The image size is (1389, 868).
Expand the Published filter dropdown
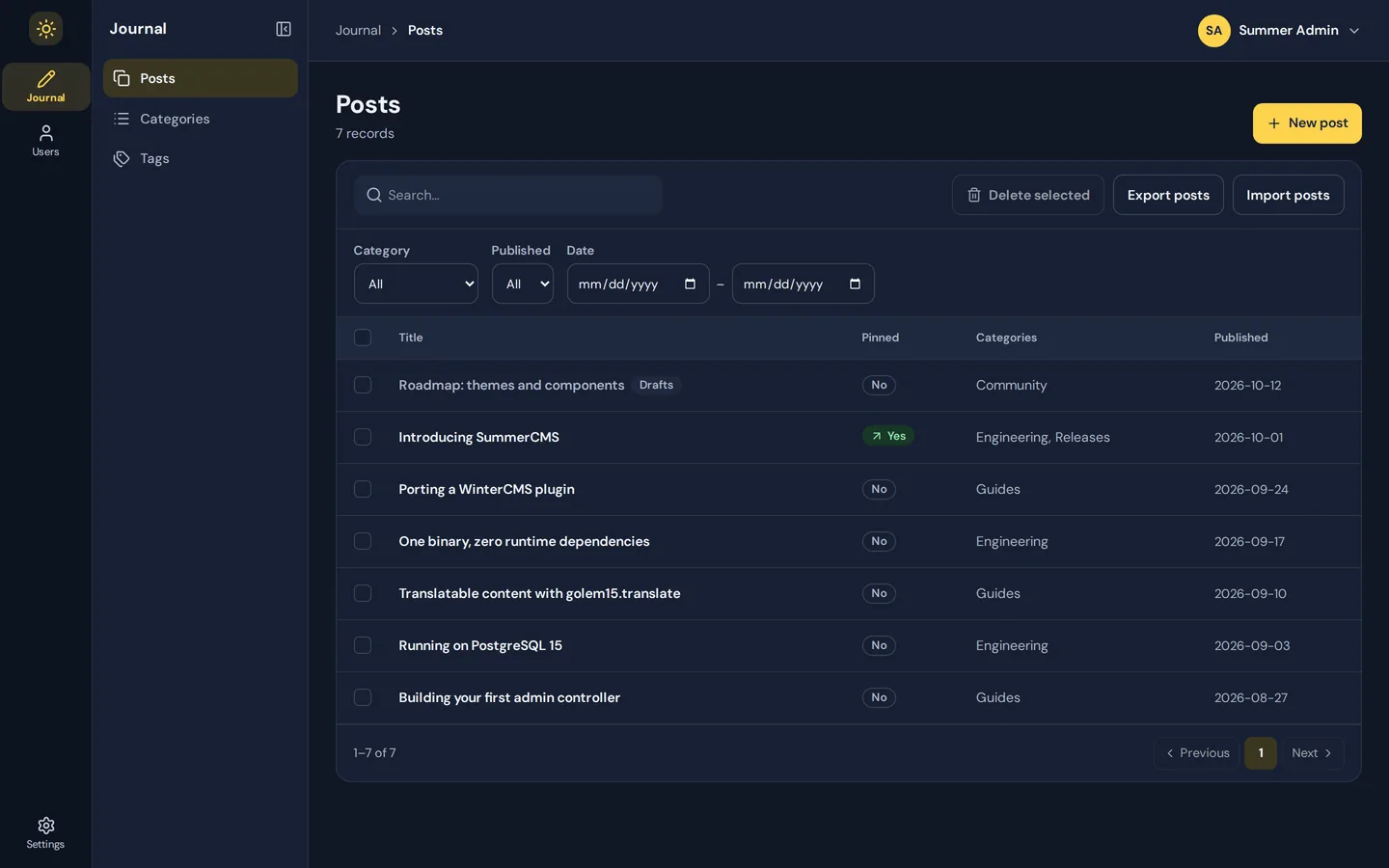(523, 284)
